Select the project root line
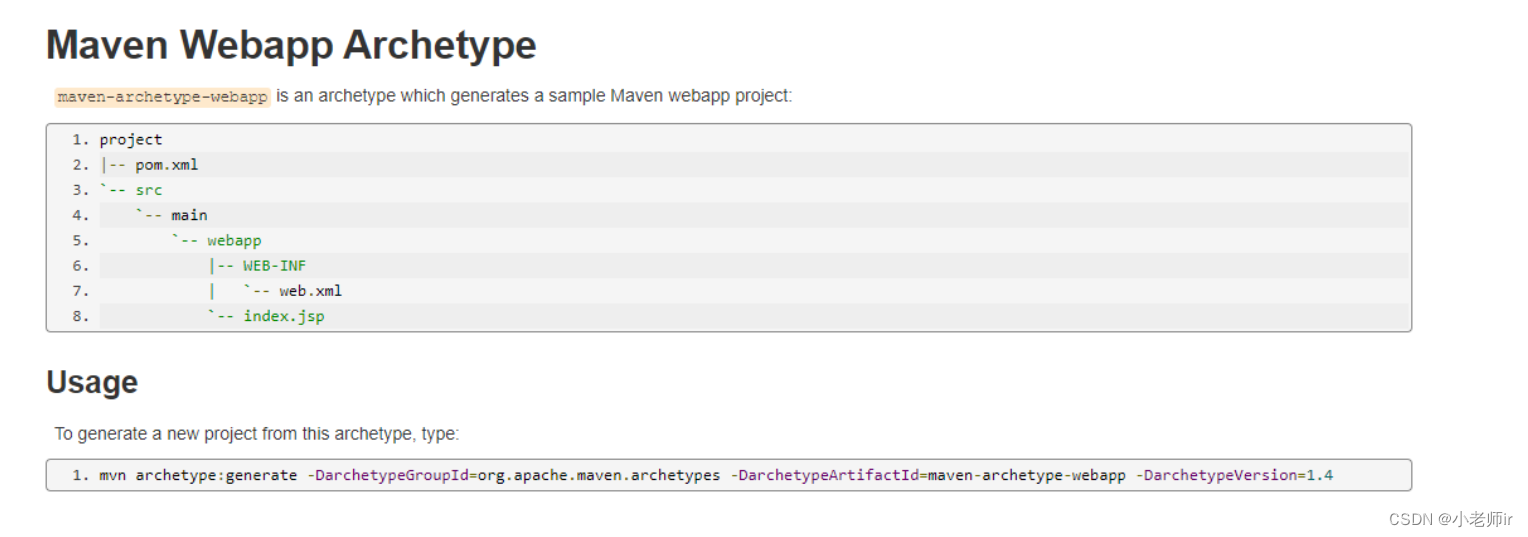Image resolution: width=1528 pixels, height=537 pixels. click(x=131, y=140)
